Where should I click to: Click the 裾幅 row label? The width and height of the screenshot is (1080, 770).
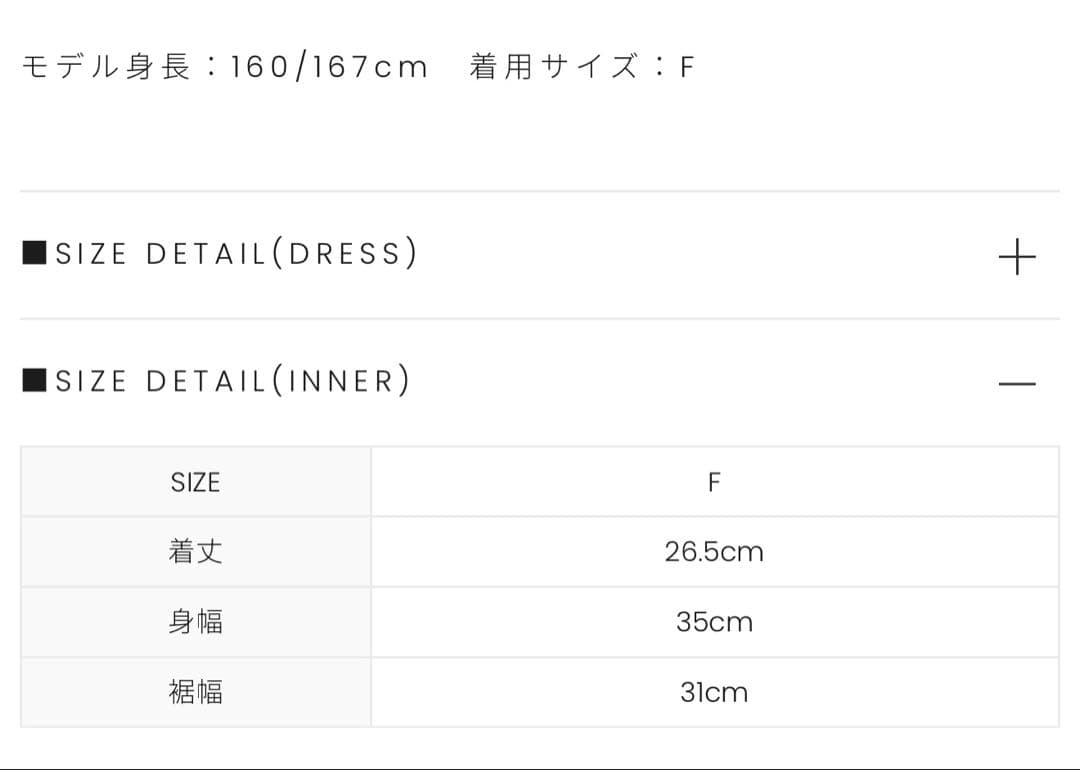[195, 692]
